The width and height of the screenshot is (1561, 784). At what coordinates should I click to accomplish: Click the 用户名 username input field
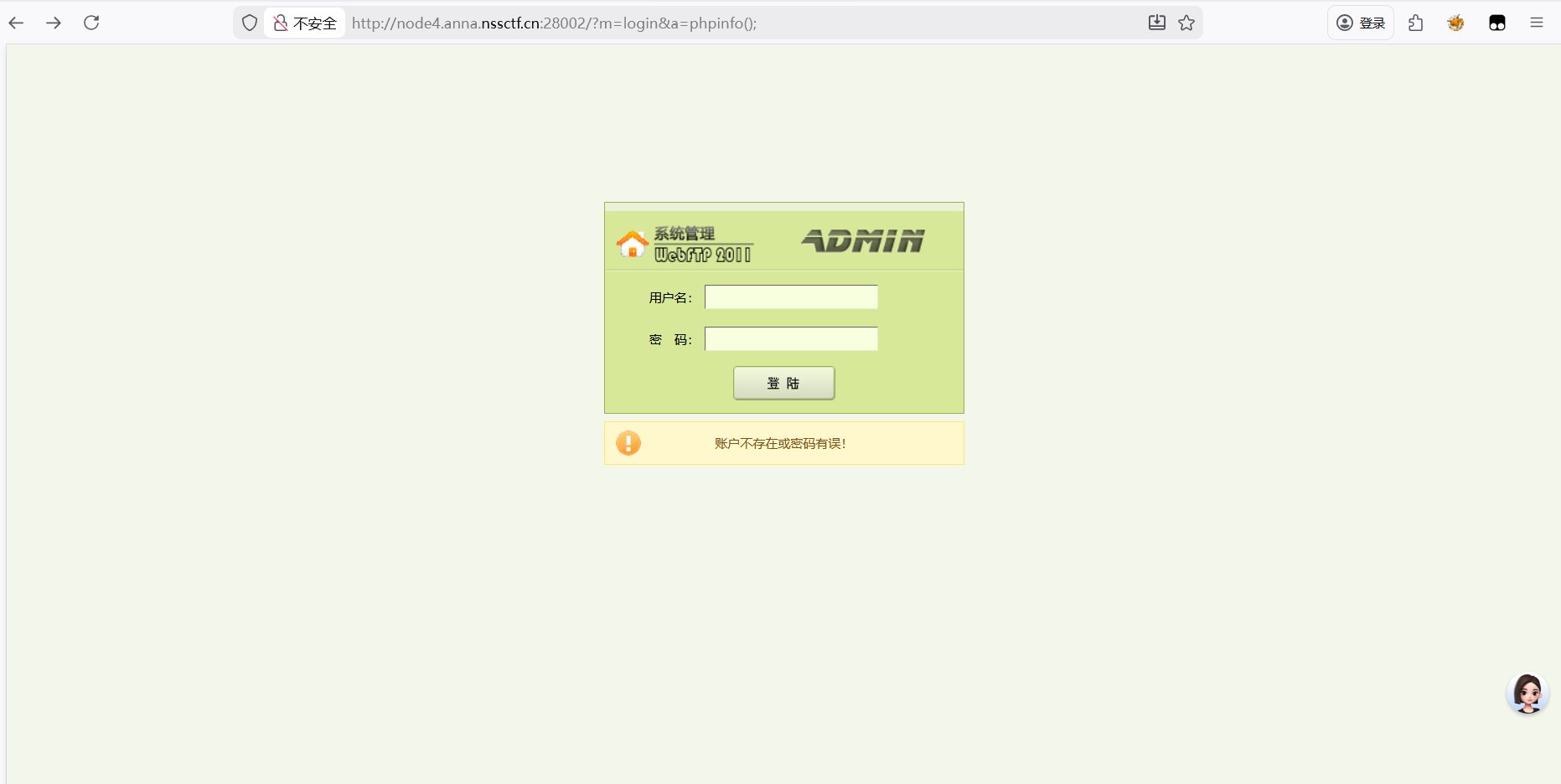click(791, 297)
